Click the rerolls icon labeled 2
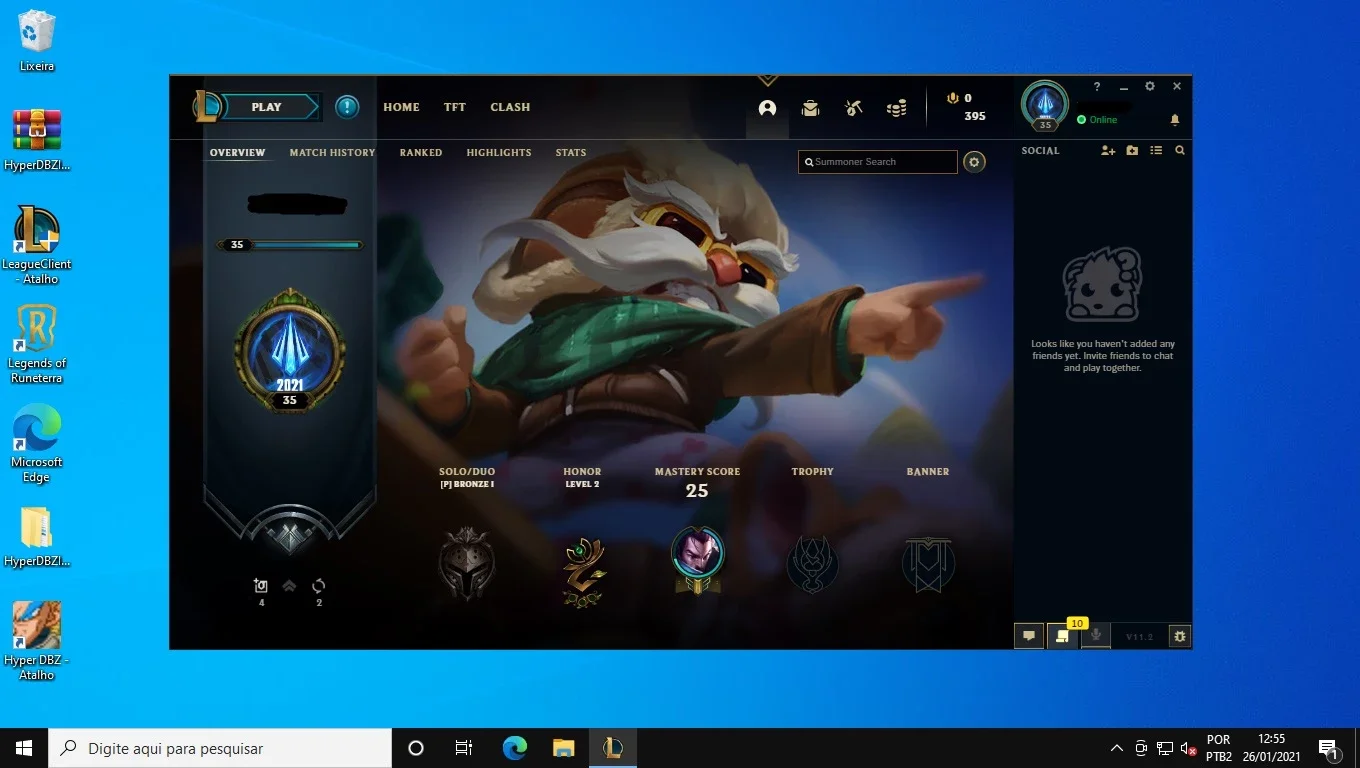The image size is (1360, 768). point(319,586)
